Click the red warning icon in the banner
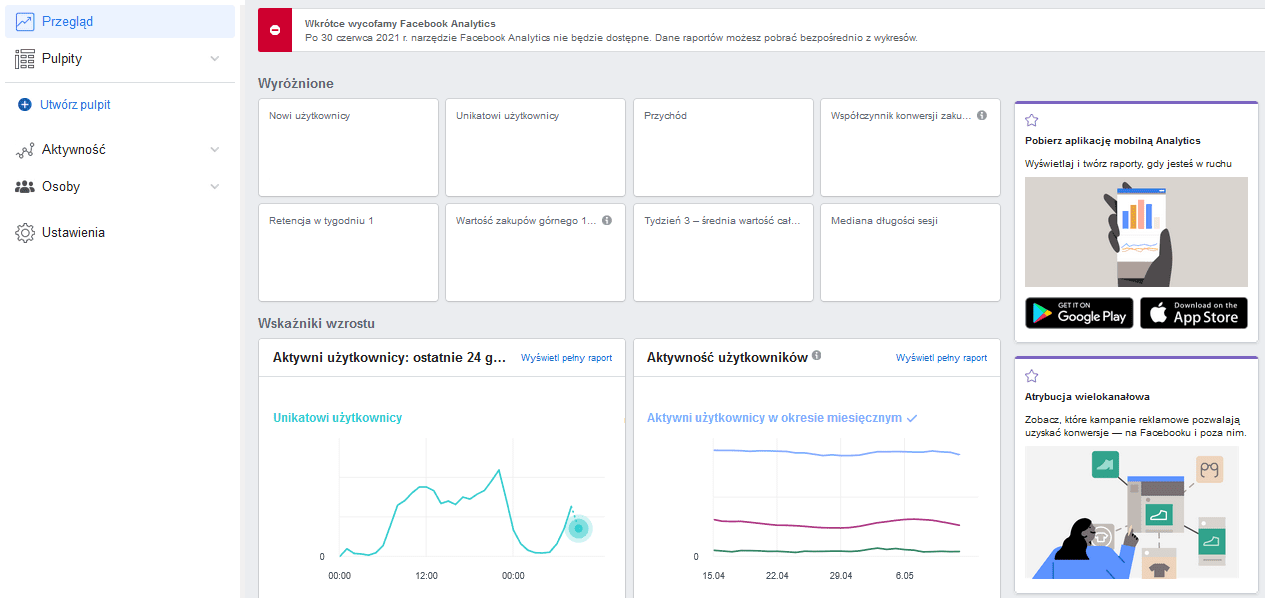 (275, 30)
